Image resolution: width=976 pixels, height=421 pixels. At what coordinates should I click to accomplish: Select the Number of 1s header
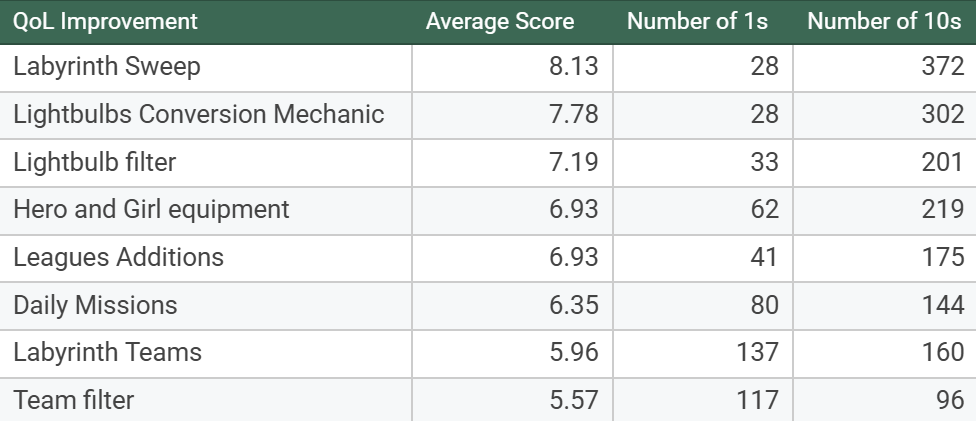click(703, 22)
